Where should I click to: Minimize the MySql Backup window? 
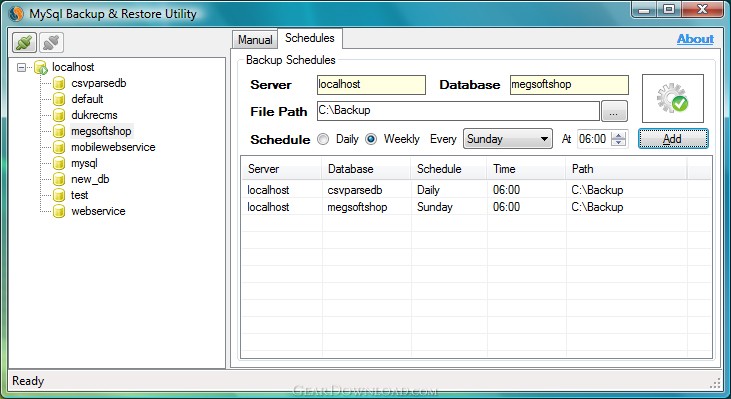click(645, 9)
